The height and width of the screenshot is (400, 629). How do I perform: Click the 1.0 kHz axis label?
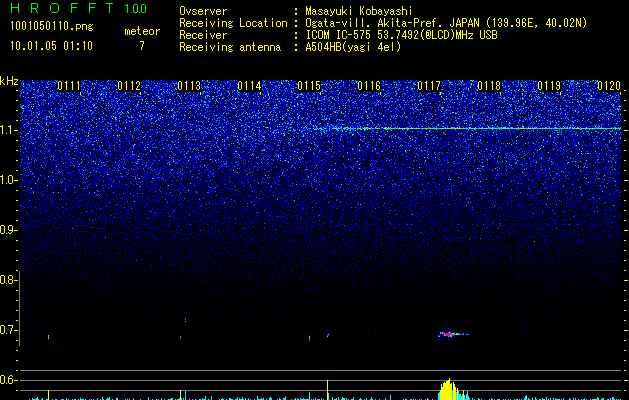pyautogui.click(x=9, y=180)
